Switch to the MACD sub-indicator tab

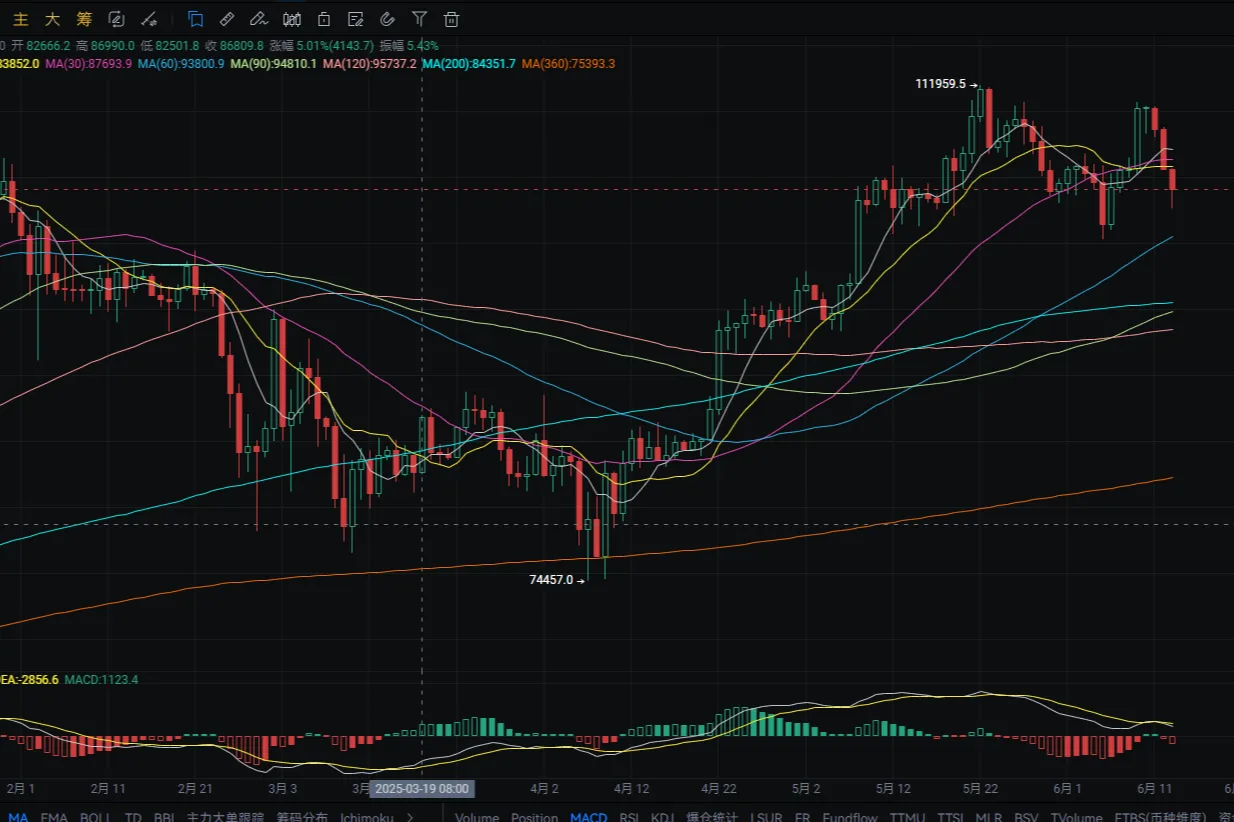(588, 817)
